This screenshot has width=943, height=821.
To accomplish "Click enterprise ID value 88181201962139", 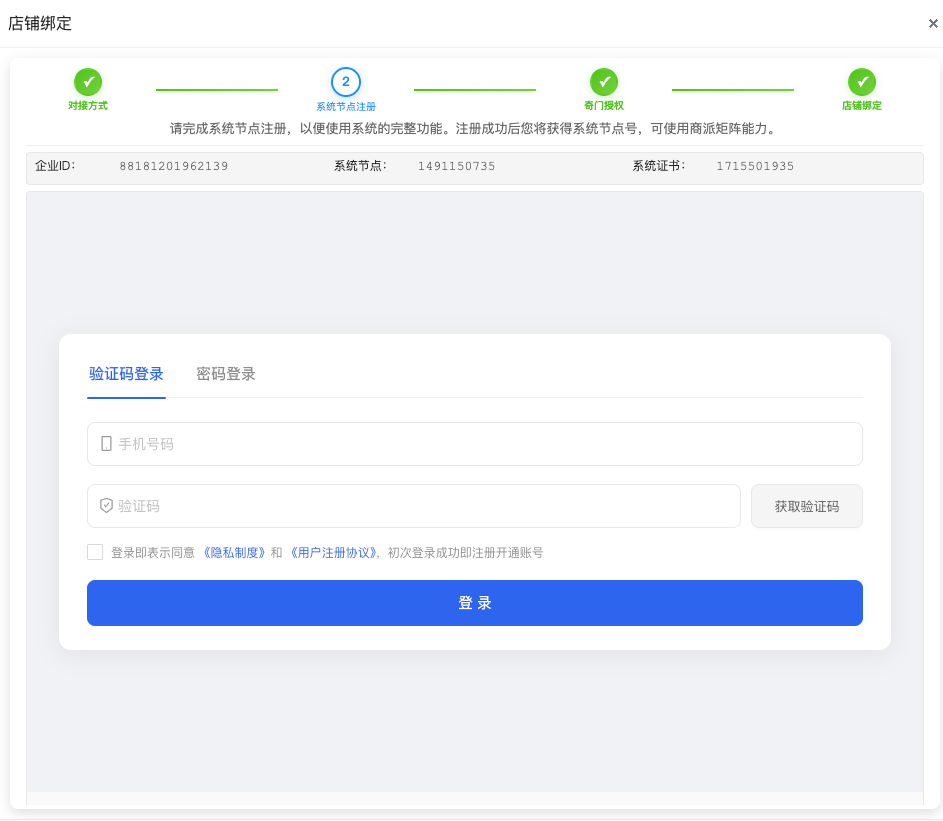I will pos(174,166).
